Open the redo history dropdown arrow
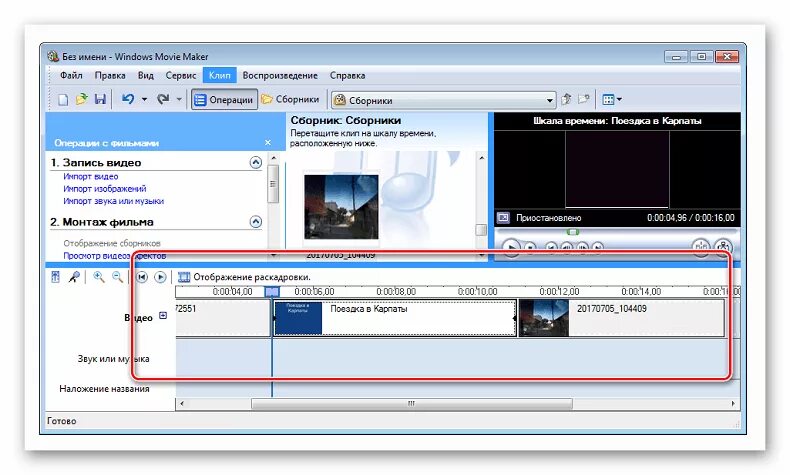Image resolution: width=790 pixels, height=475 pixels. 179,100
